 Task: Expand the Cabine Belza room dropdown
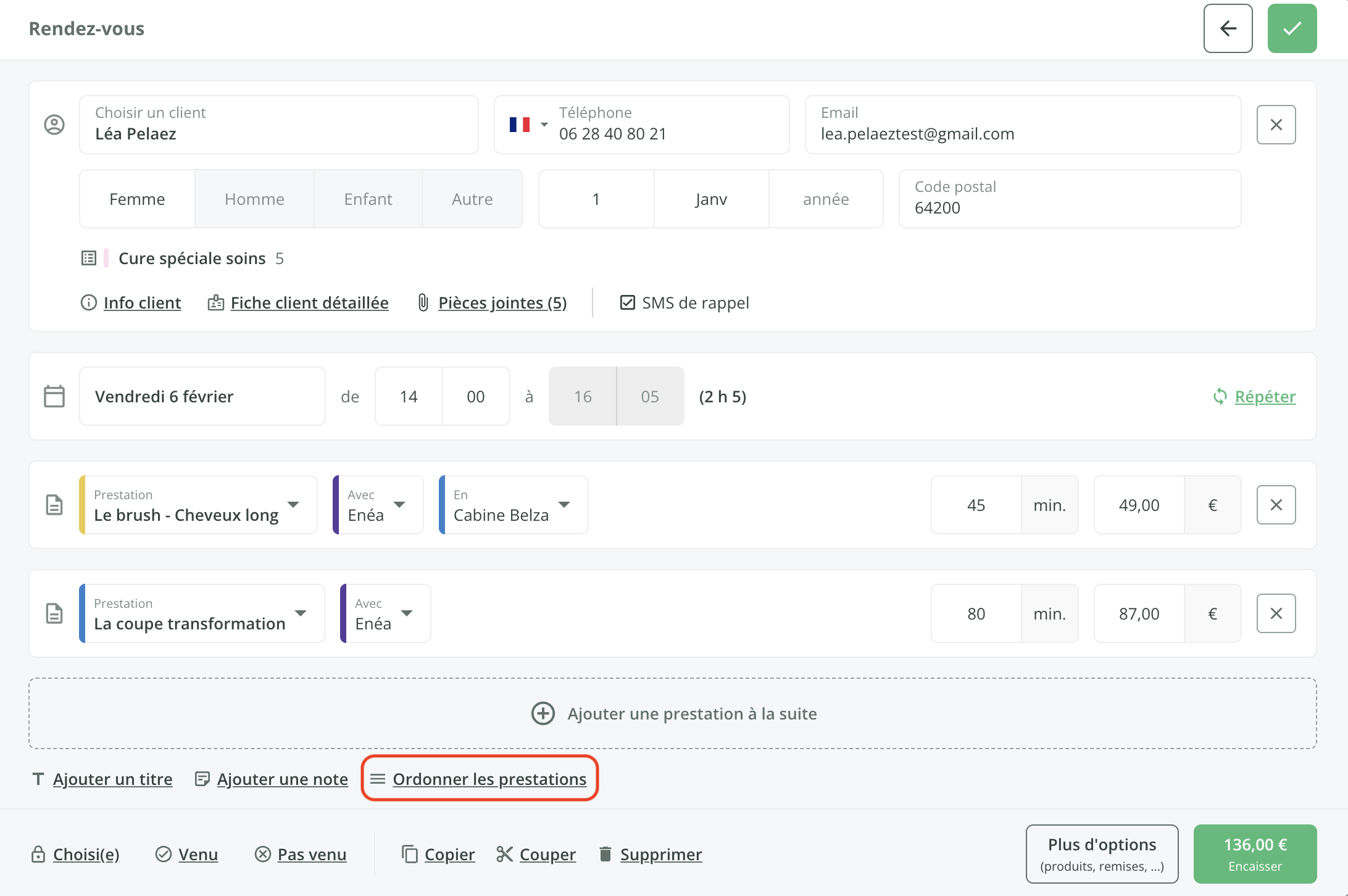(x=564, y=505)
